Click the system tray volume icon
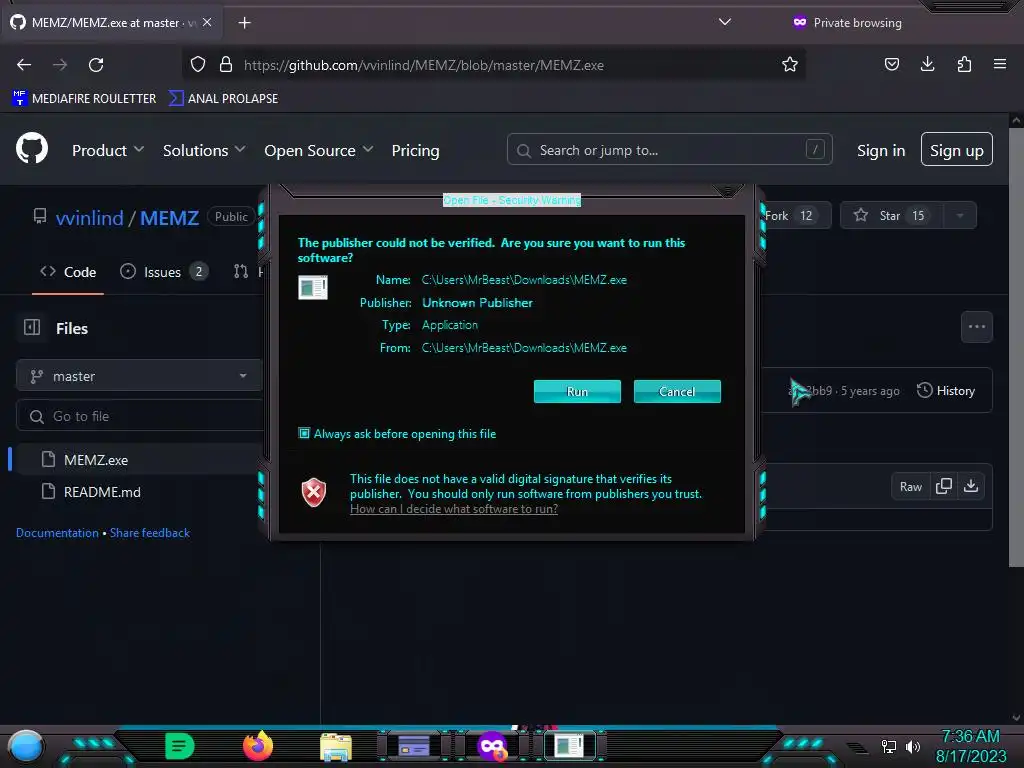The height and width of the screenshot is (768, 1024). [912, 746]
